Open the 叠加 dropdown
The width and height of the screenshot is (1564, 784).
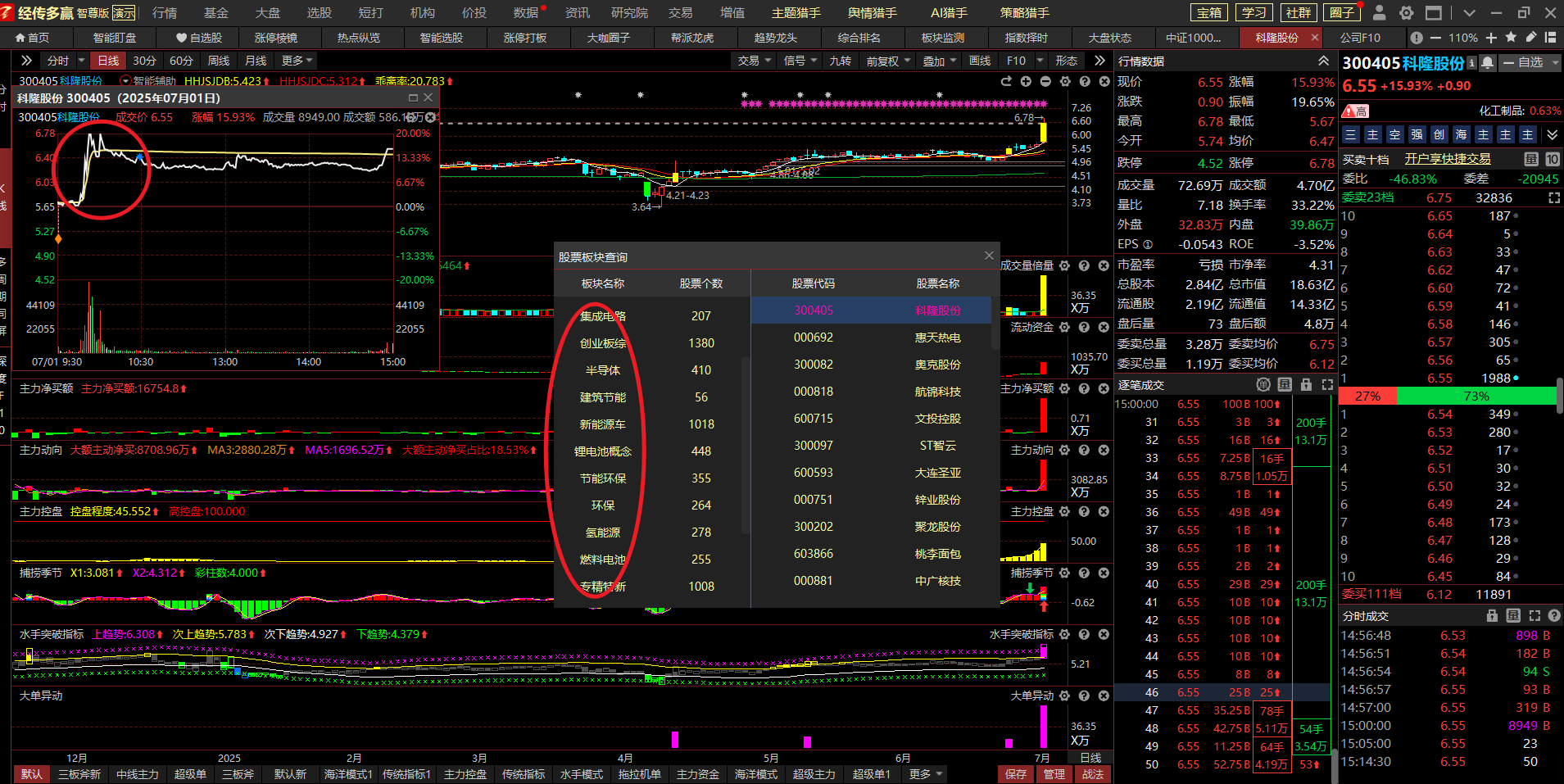point(940,61)
